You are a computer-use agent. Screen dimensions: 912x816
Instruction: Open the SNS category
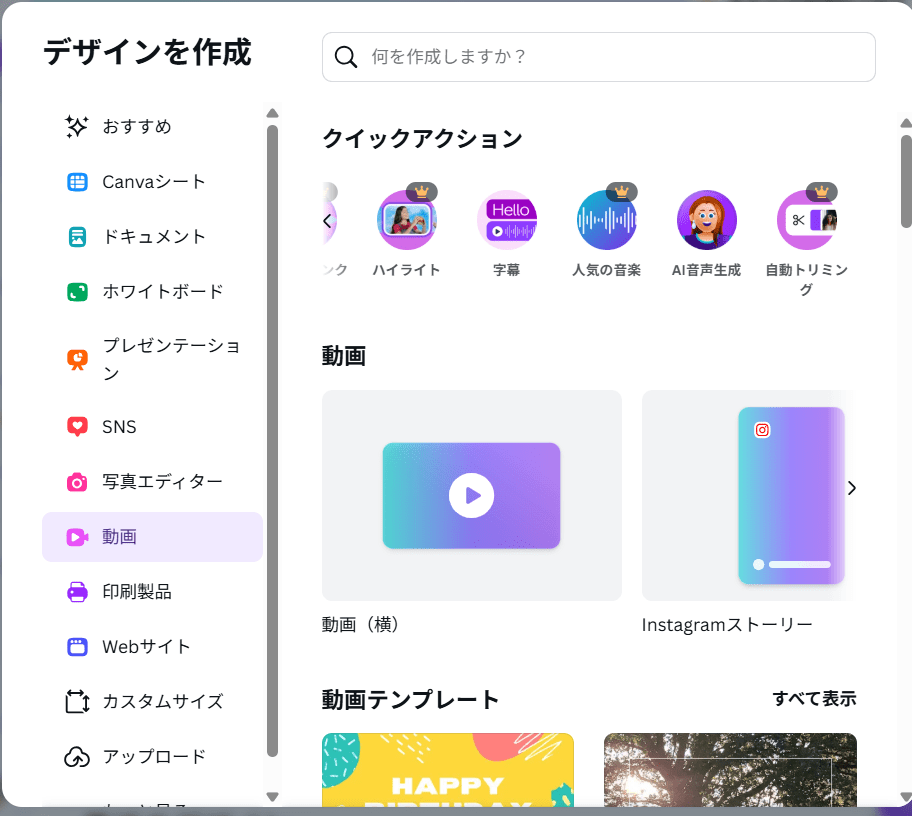click(152, 426)
